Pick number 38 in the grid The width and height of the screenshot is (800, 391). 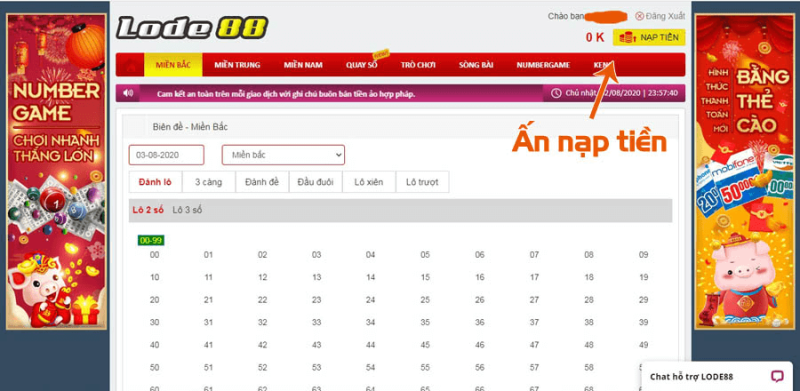coord(589,322)
